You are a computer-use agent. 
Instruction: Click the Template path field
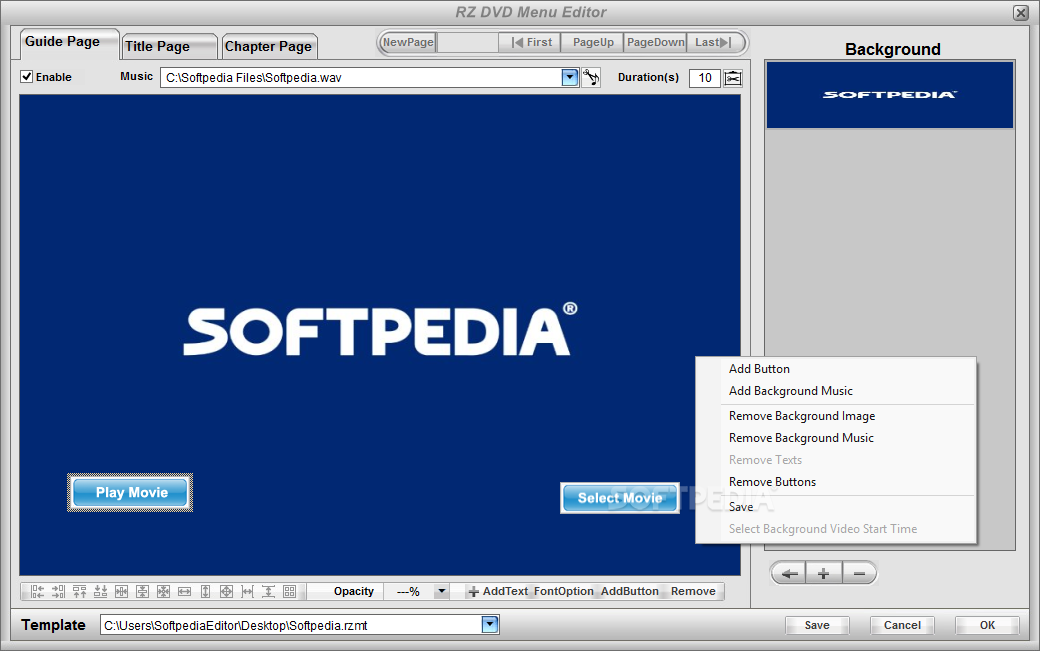tap(291, 624)
